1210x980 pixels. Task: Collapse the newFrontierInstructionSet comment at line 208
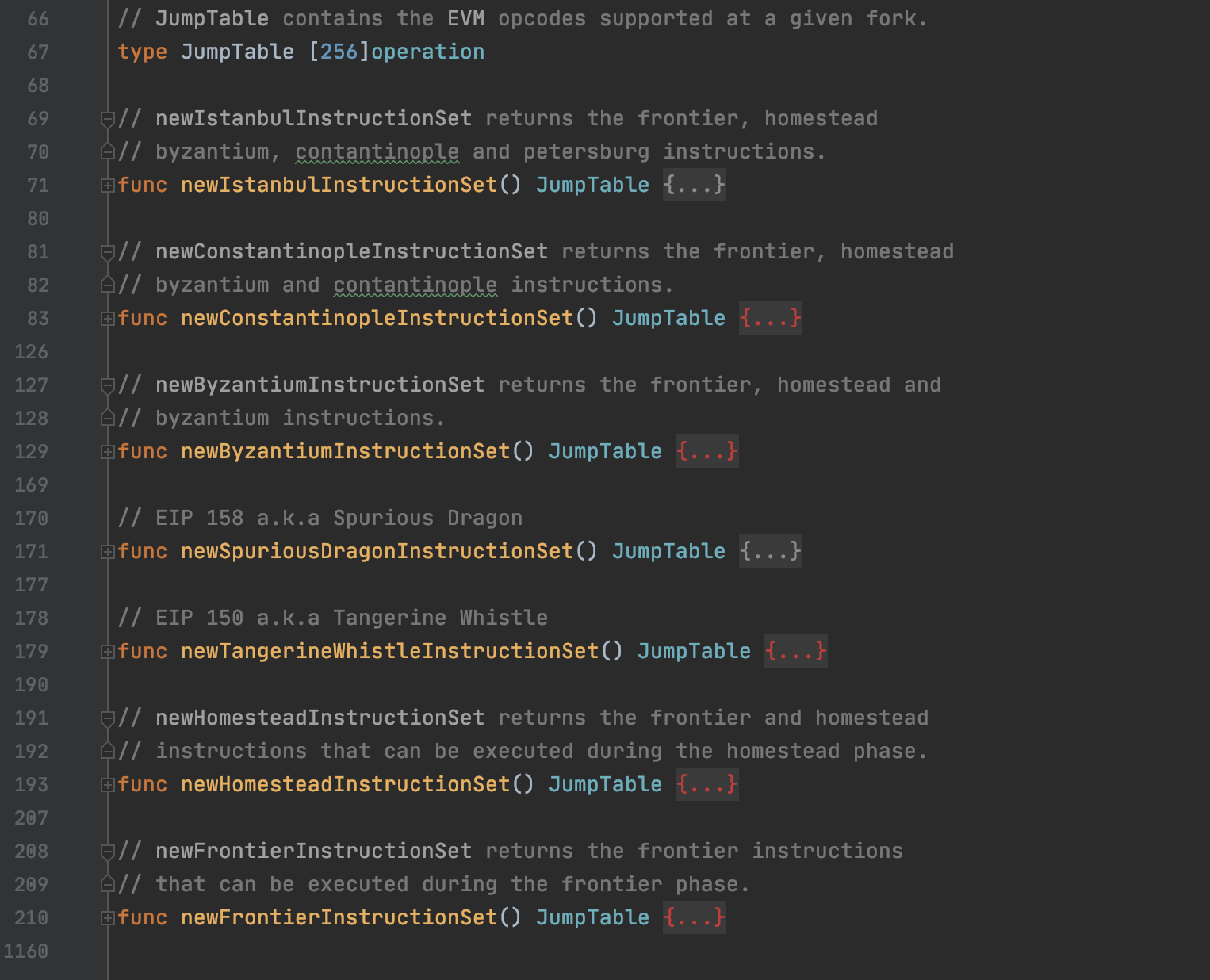[x=107, y=852]
